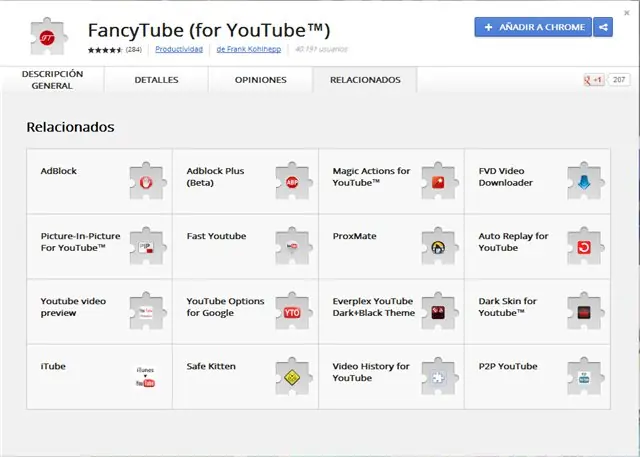The image size is (640, 457).
Task: Click the Magic Actions for YouTube icon
Action: (440, 181)
